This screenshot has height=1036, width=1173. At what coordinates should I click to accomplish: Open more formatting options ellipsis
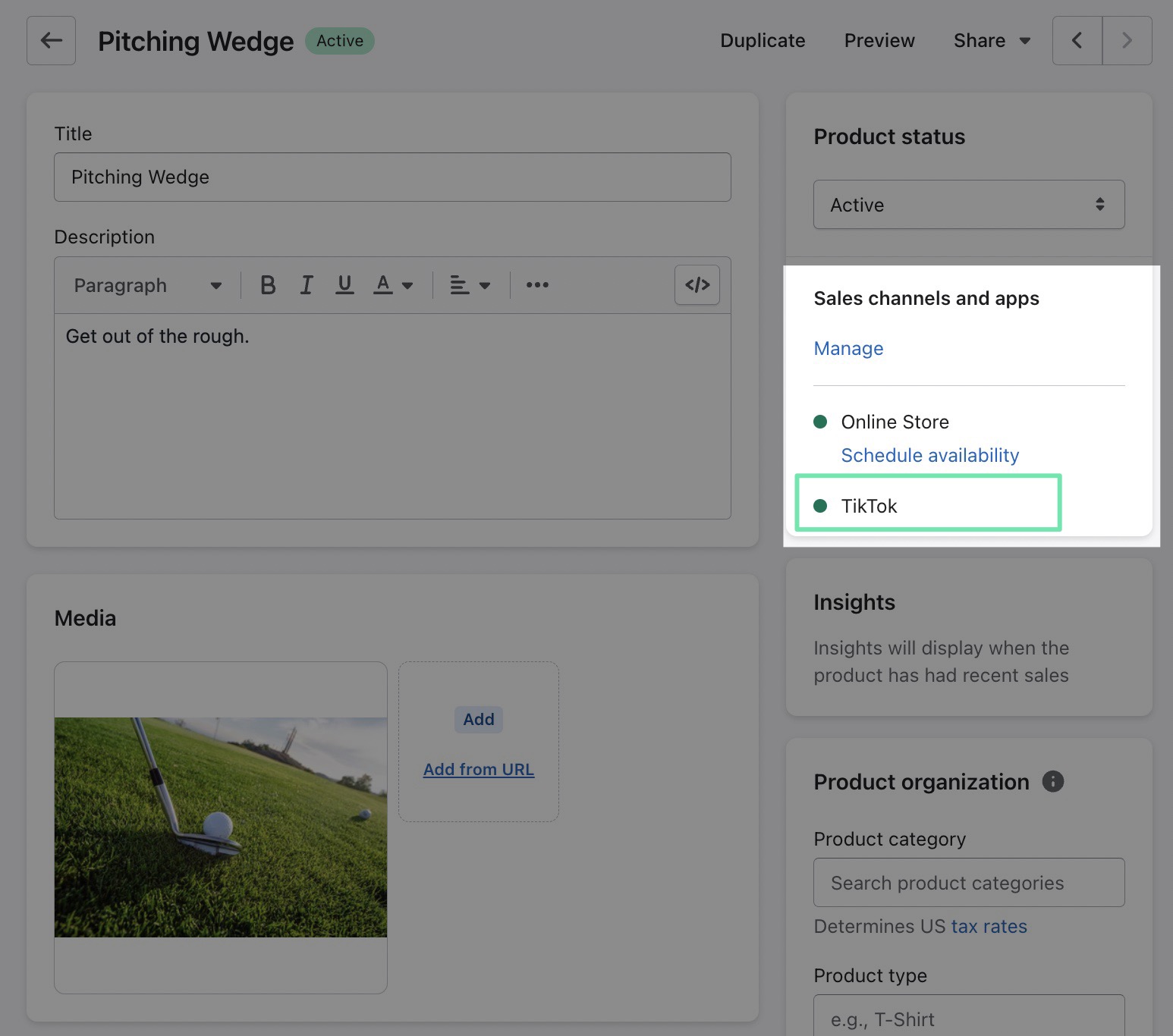tap(537, 285)
